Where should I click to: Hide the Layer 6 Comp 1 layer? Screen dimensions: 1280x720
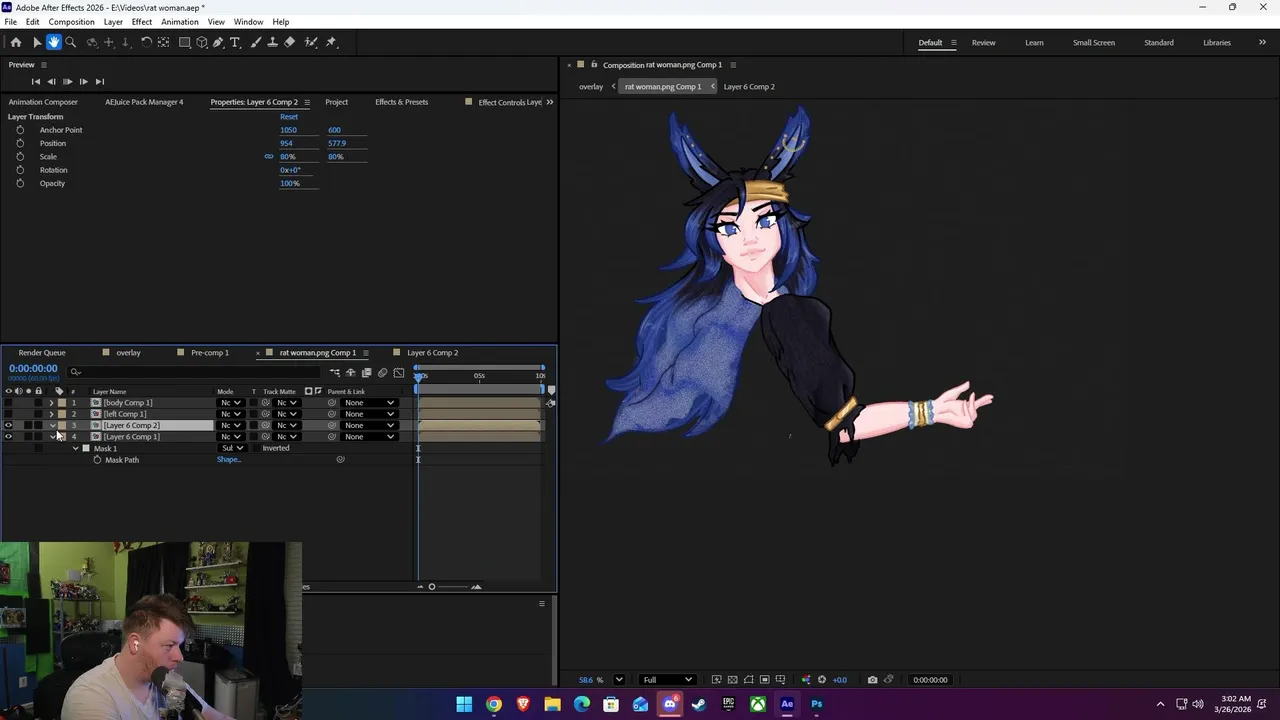click(x=9, y=437)
